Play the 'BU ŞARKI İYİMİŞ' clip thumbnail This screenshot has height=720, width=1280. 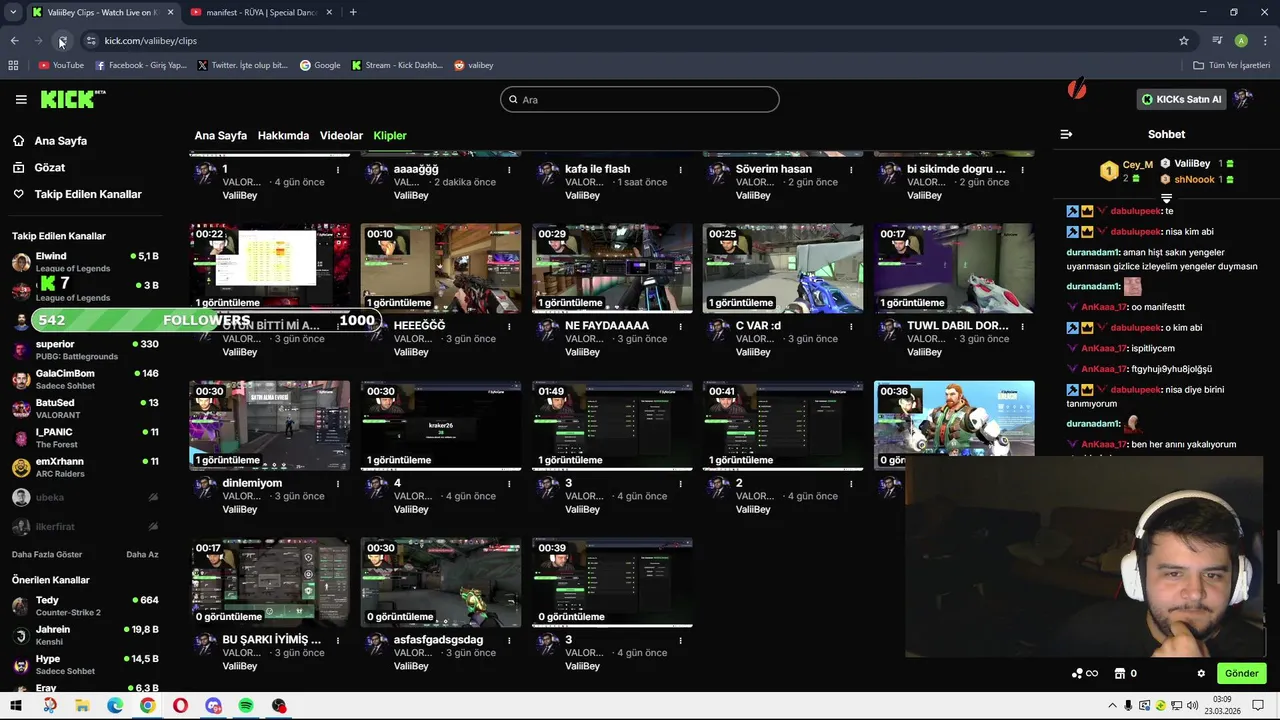270,582
